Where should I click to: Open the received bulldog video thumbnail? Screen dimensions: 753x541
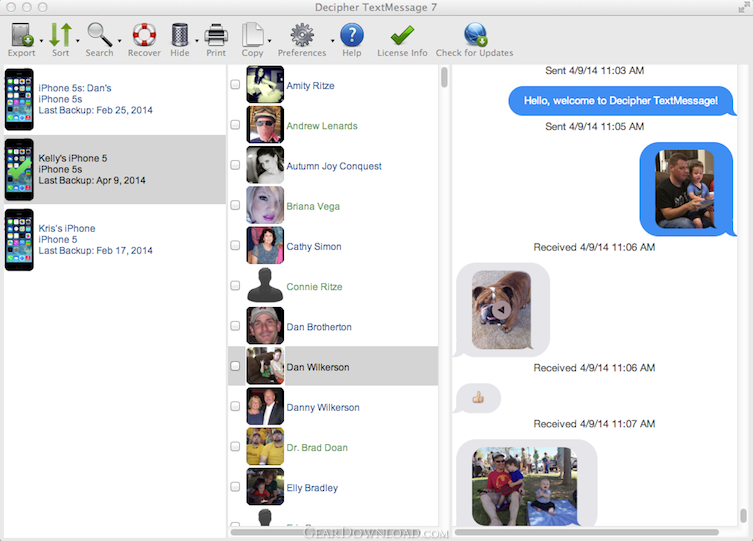pos(501,310)
